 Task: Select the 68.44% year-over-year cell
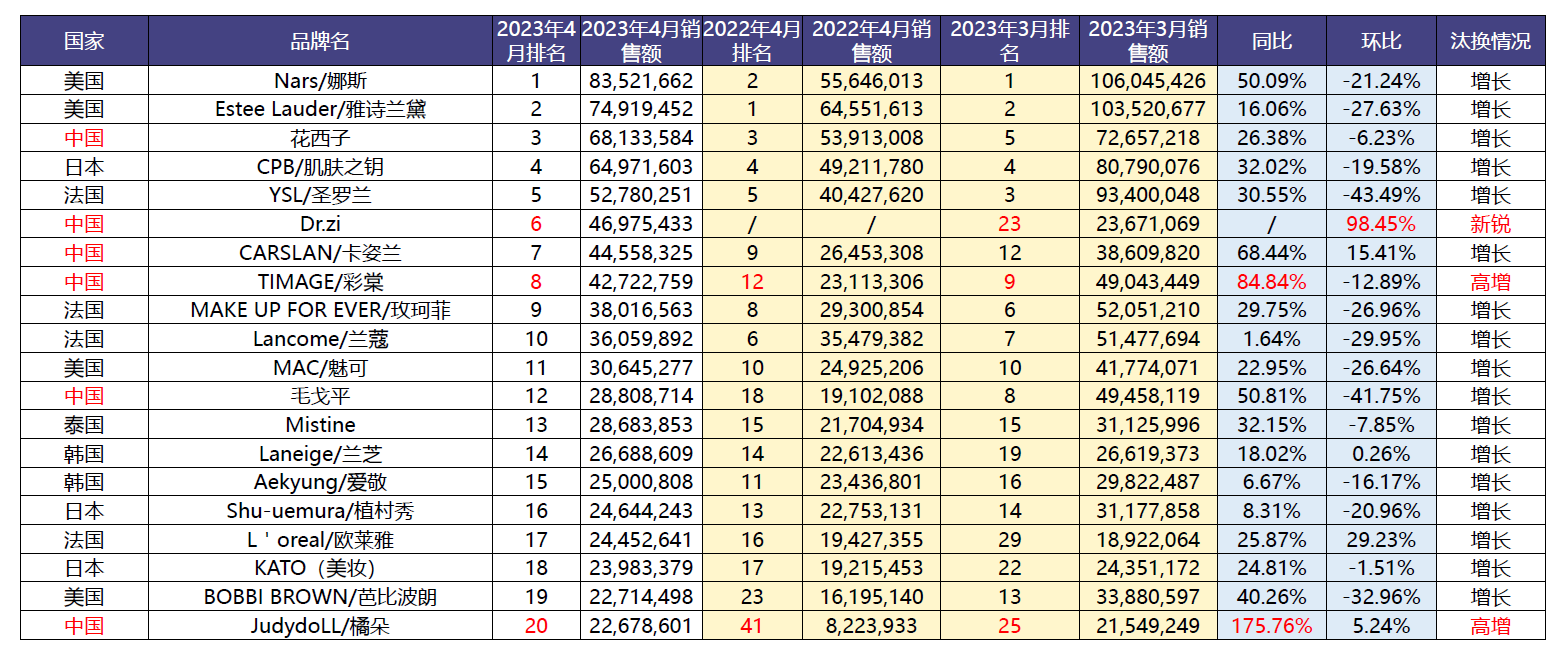pos(1272,253)
